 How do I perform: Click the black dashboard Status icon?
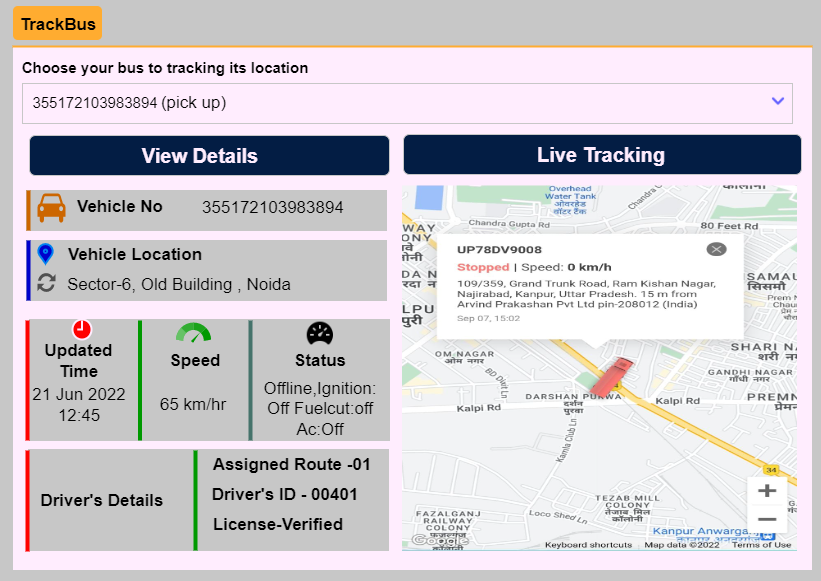pyautogui.click(x=320, y=333)
